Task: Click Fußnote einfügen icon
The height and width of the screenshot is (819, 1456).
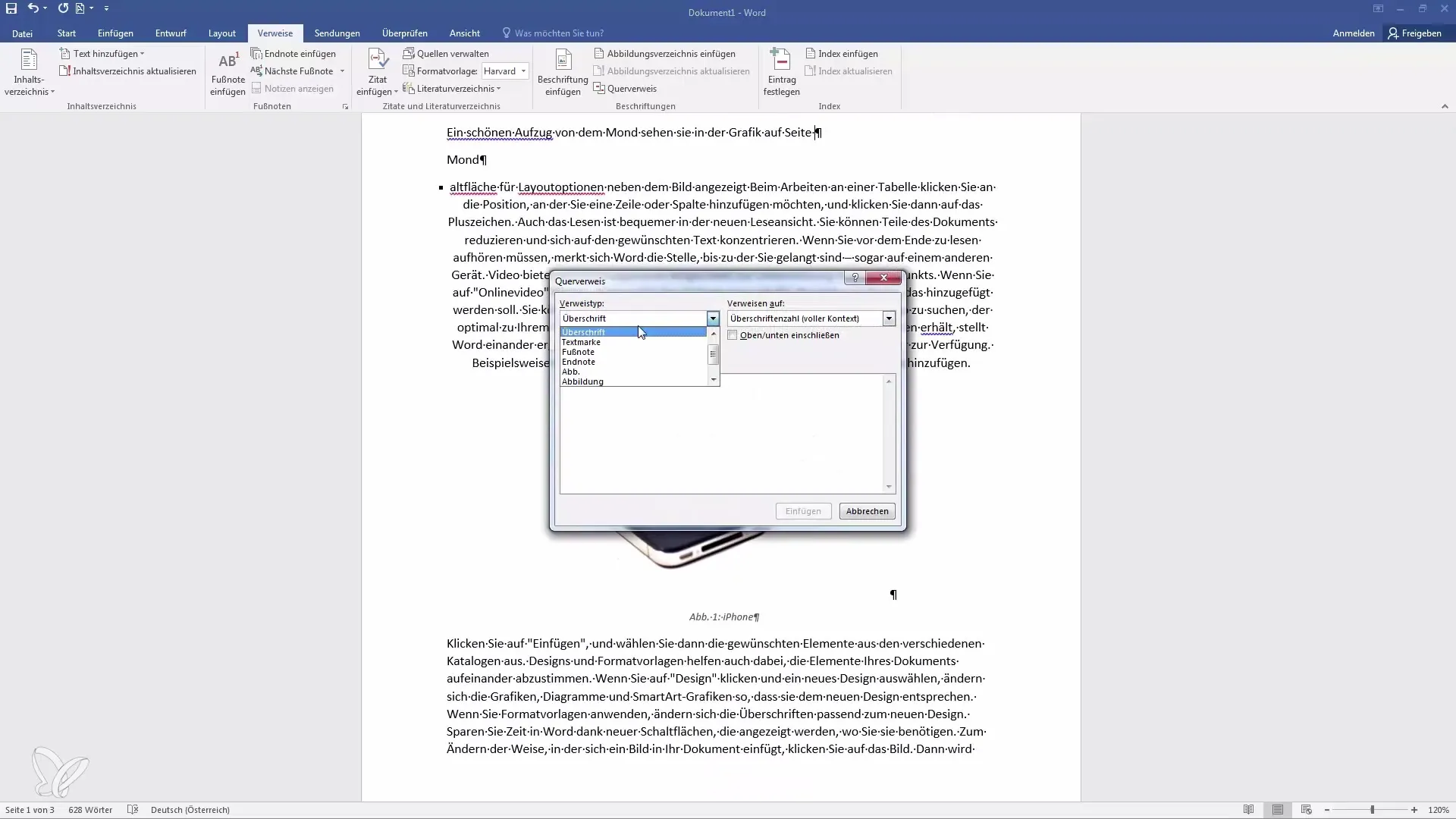Action: pyautogui.click(x=227, y=73)
